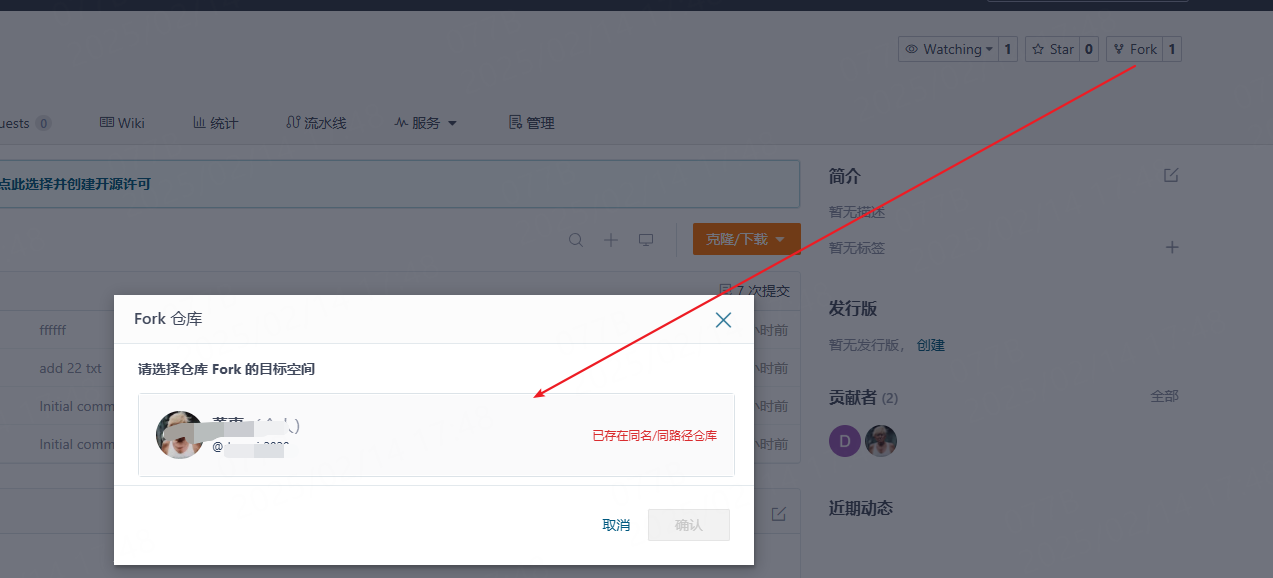Click the ffffff commit message
Viewport: 1273px width, 578px height.
53,330
